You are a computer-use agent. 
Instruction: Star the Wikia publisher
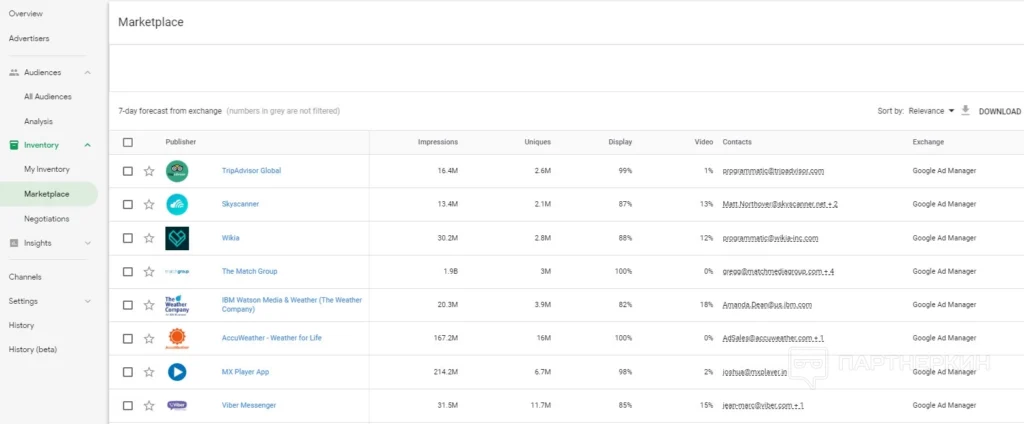point(149,238)
